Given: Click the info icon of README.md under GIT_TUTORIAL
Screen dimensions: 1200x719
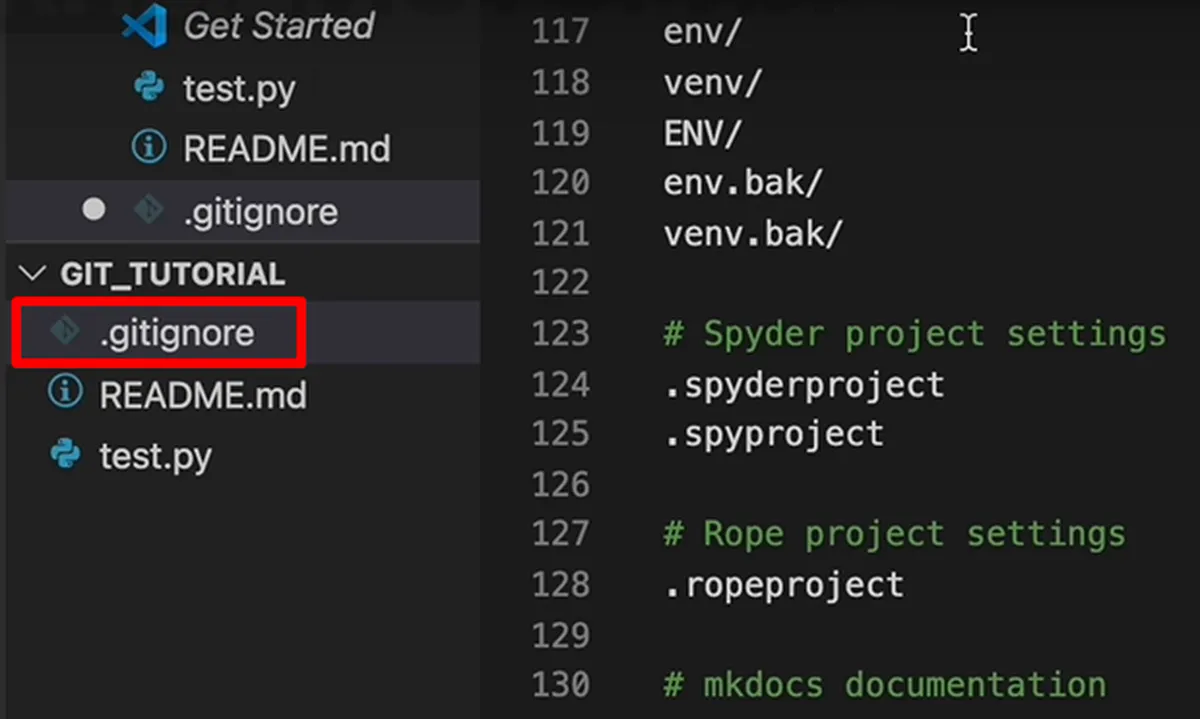Looking at the screenshot, I should tap(66, 394).
